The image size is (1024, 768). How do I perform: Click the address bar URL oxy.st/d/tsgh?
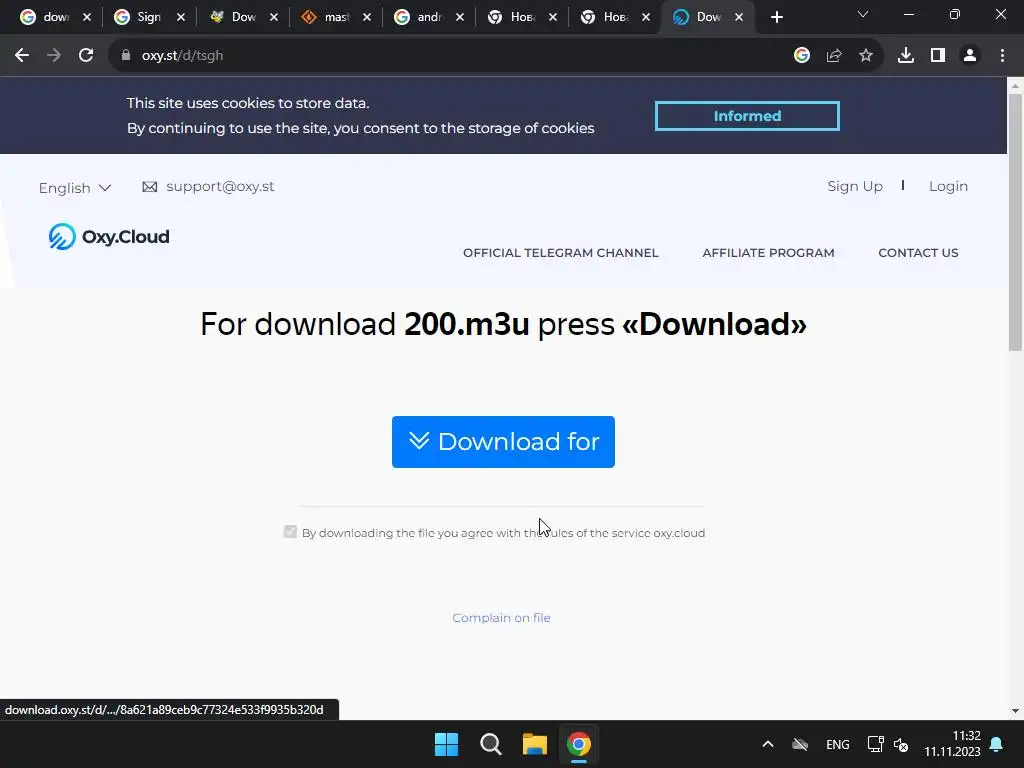182,56
